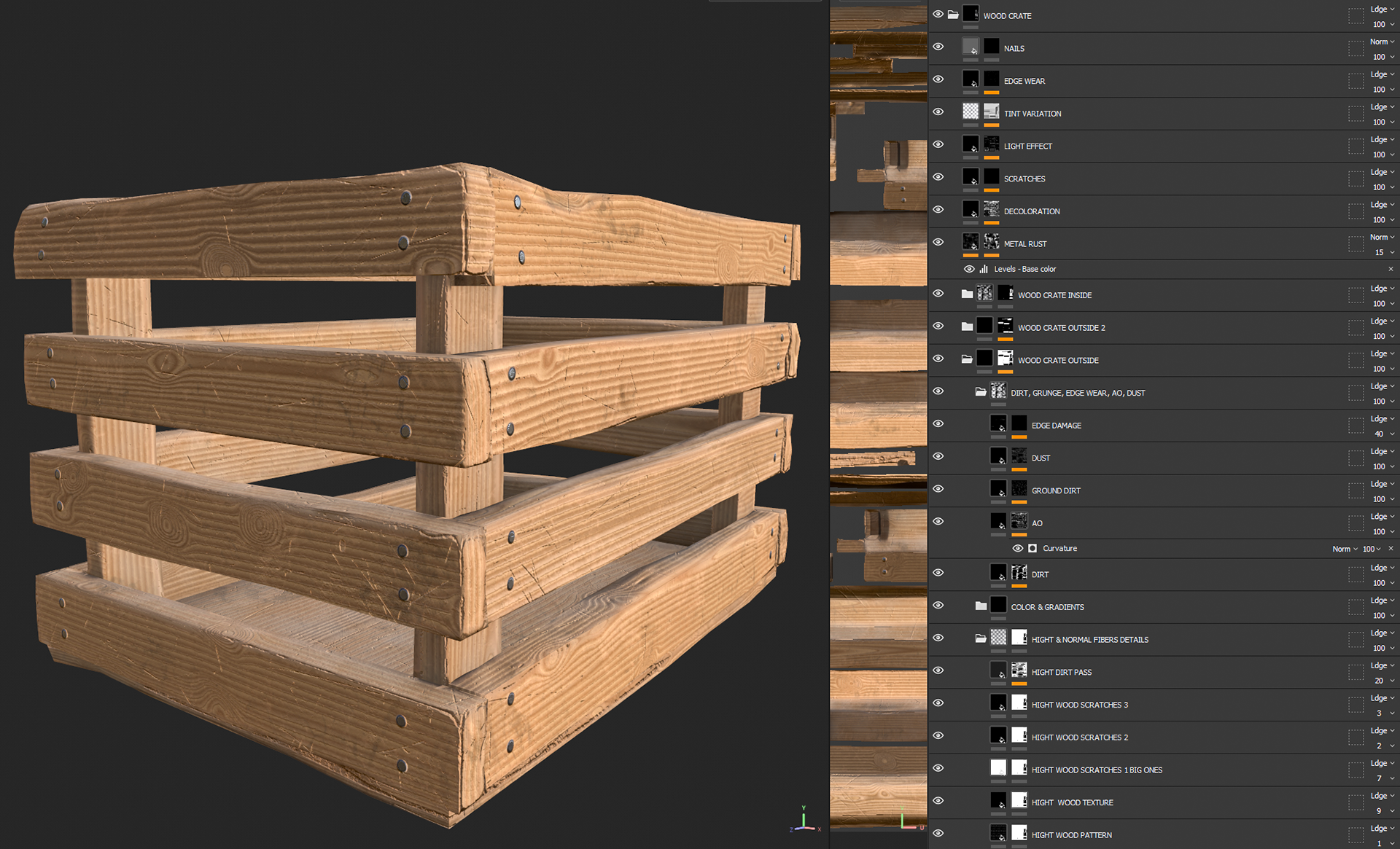The height and width of the screenshot is (849, 1400).
Task: Expand the COLOR & GRADIENTS folder
Action: [x=981, y=606]
